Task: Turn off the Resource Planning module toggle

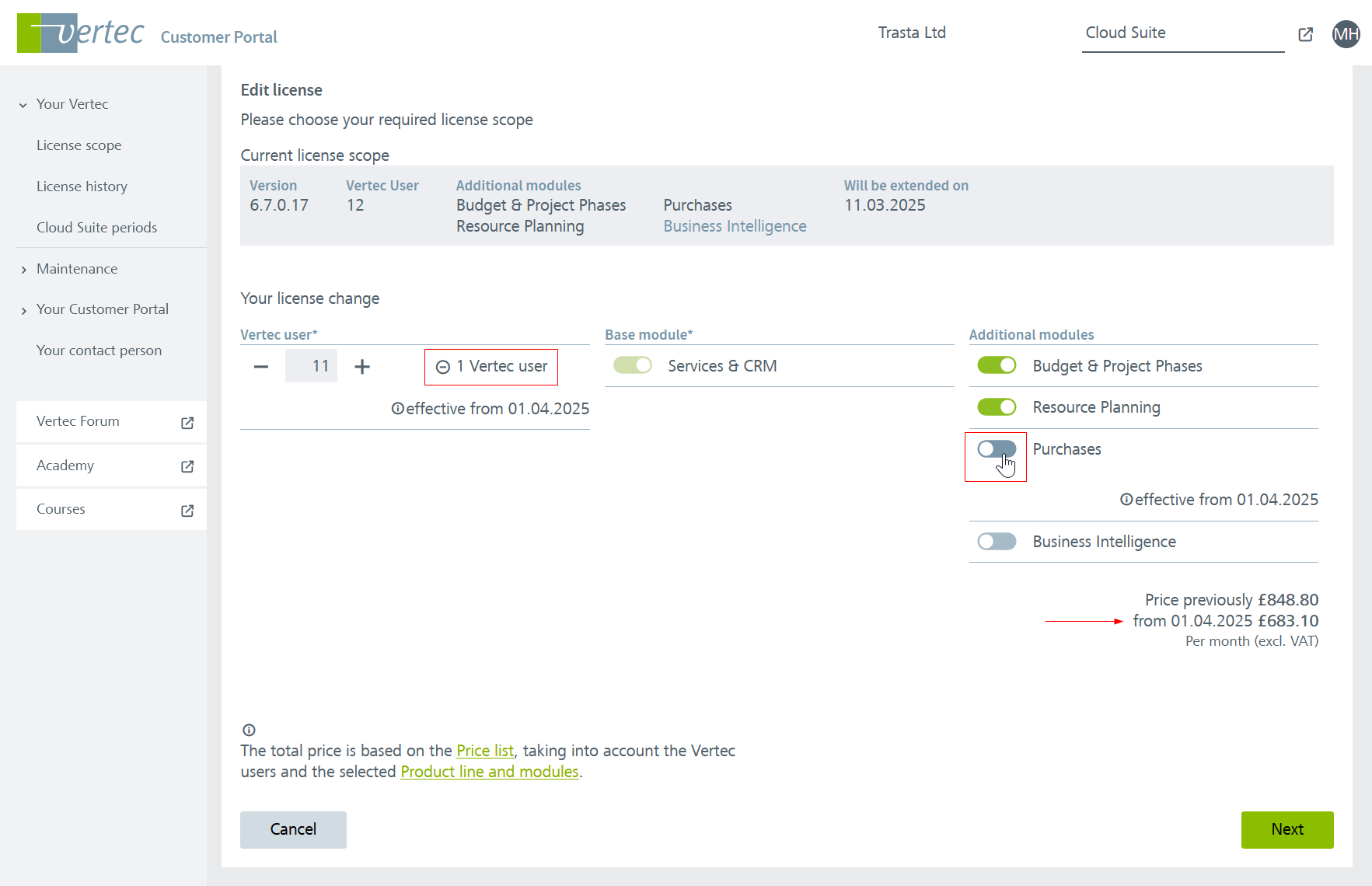Action: [x=997, y=407]
